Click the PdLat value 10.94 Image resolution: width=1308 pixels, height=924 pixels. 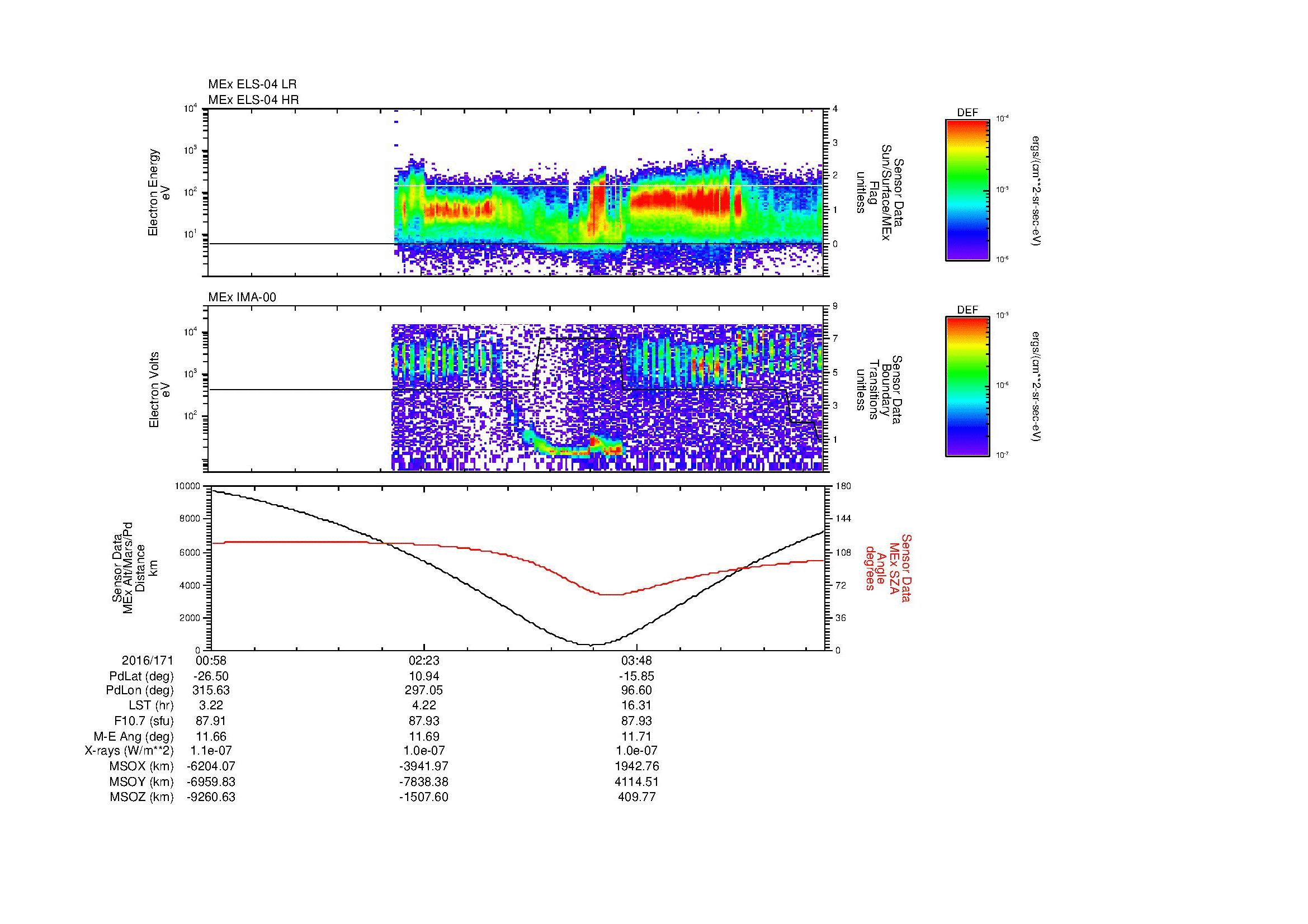coord(424,676)
